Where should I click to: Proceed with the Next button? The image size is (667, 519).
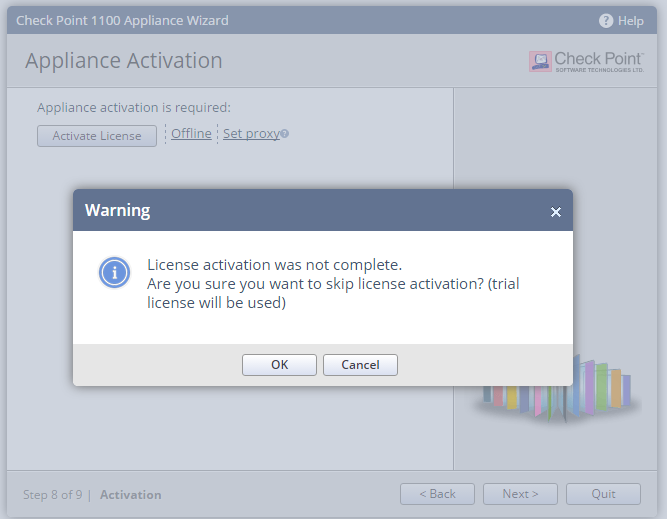click(x=520, y=494)
